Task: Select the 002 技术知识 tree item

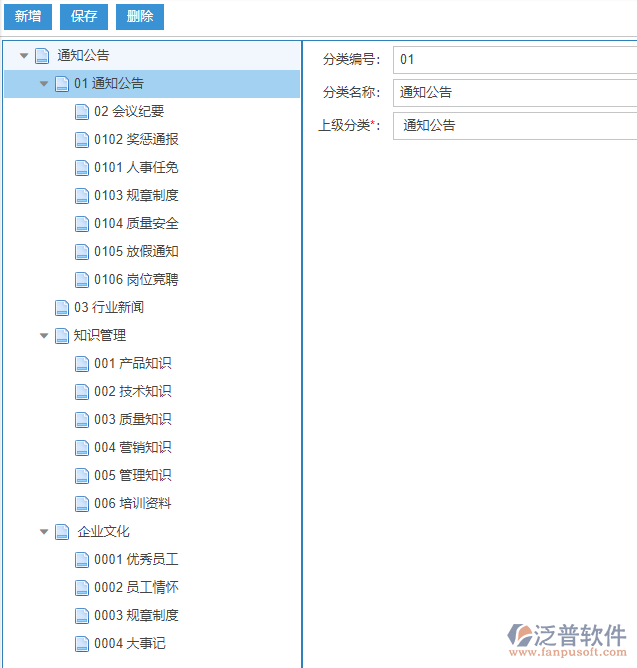Action: 132,392
